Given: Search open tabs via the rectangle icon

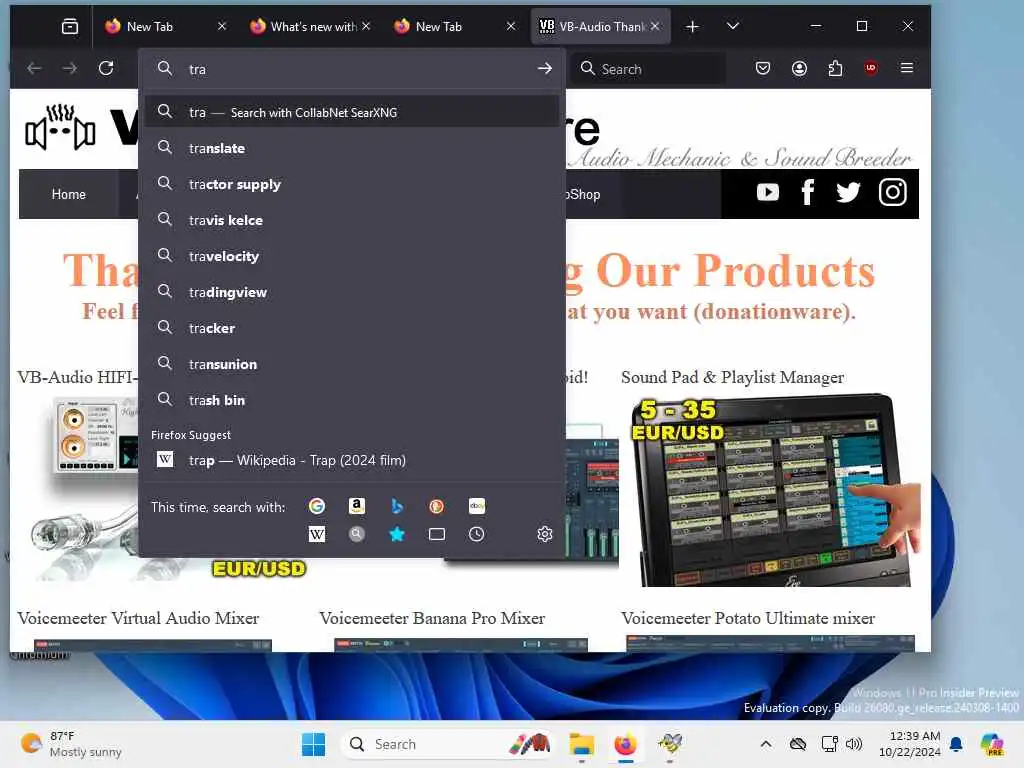Looking at the screenshot, I should point(436,534).
